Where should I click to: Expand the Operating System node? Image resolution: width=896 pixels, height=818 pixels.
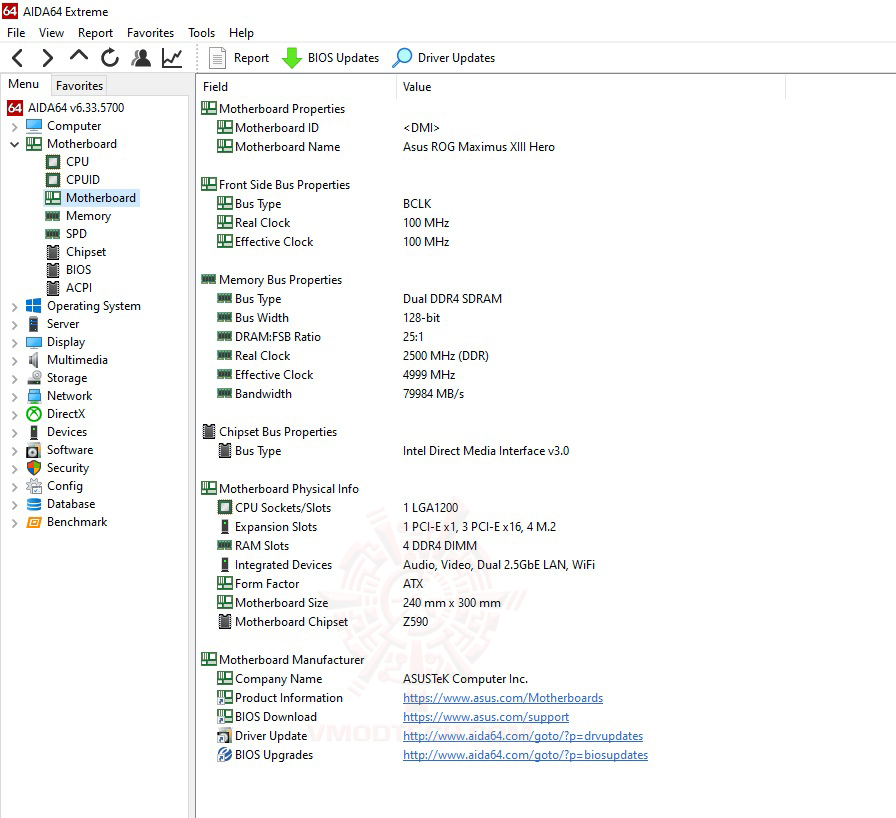point(15,306)
